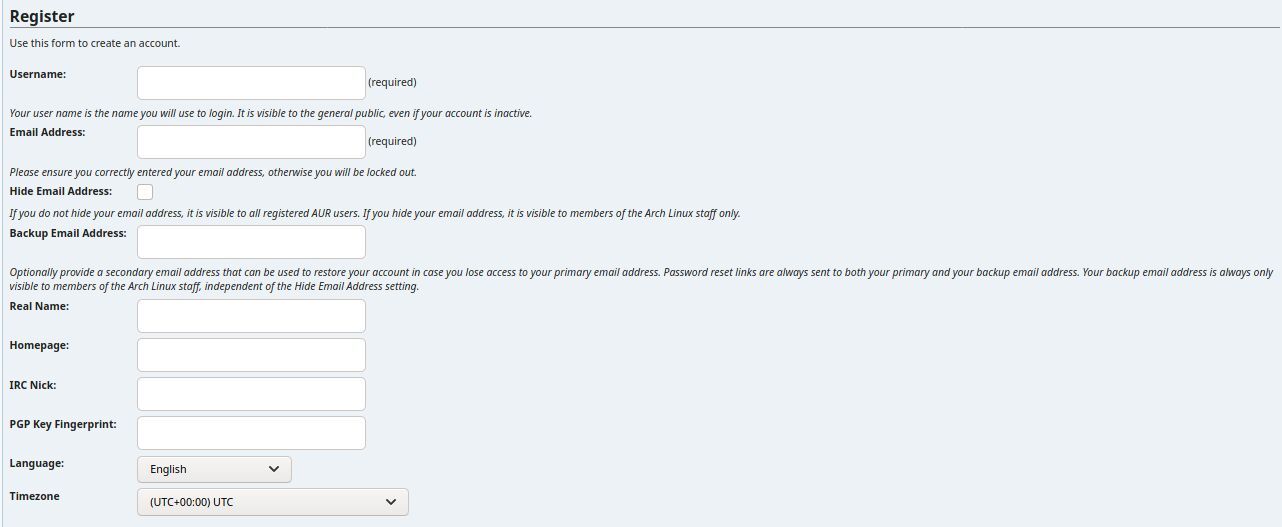1282x527 pixels.
Task: Click into the Email Address field
Action: 251,142
